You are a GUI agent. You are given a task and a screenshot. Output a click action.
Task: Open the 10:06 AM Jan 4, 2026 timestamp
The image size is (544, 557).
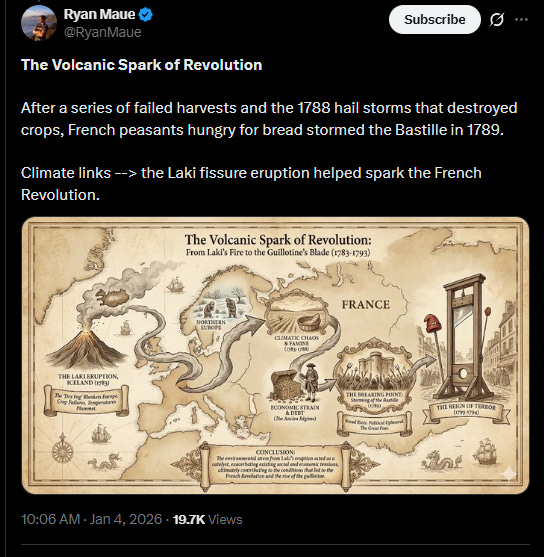(91, 519)
